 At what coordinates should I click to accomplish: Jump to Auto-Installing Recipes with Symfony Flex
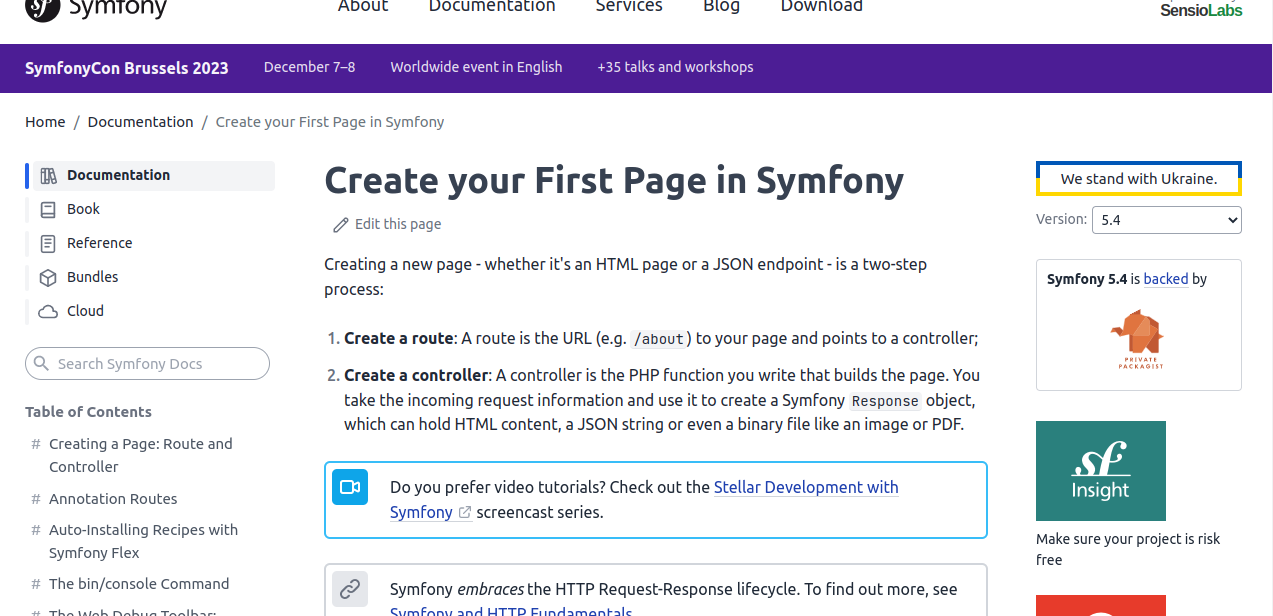coord(144,541)
